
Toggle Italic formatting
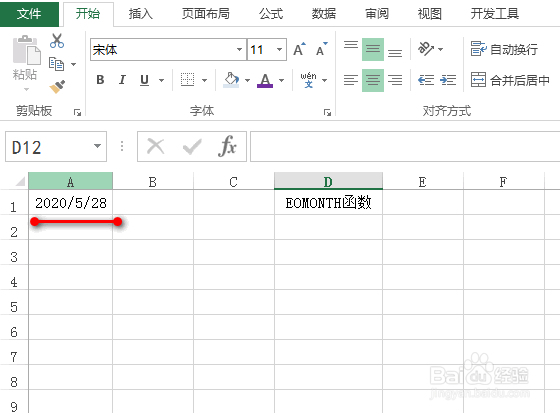click(122, 80)
